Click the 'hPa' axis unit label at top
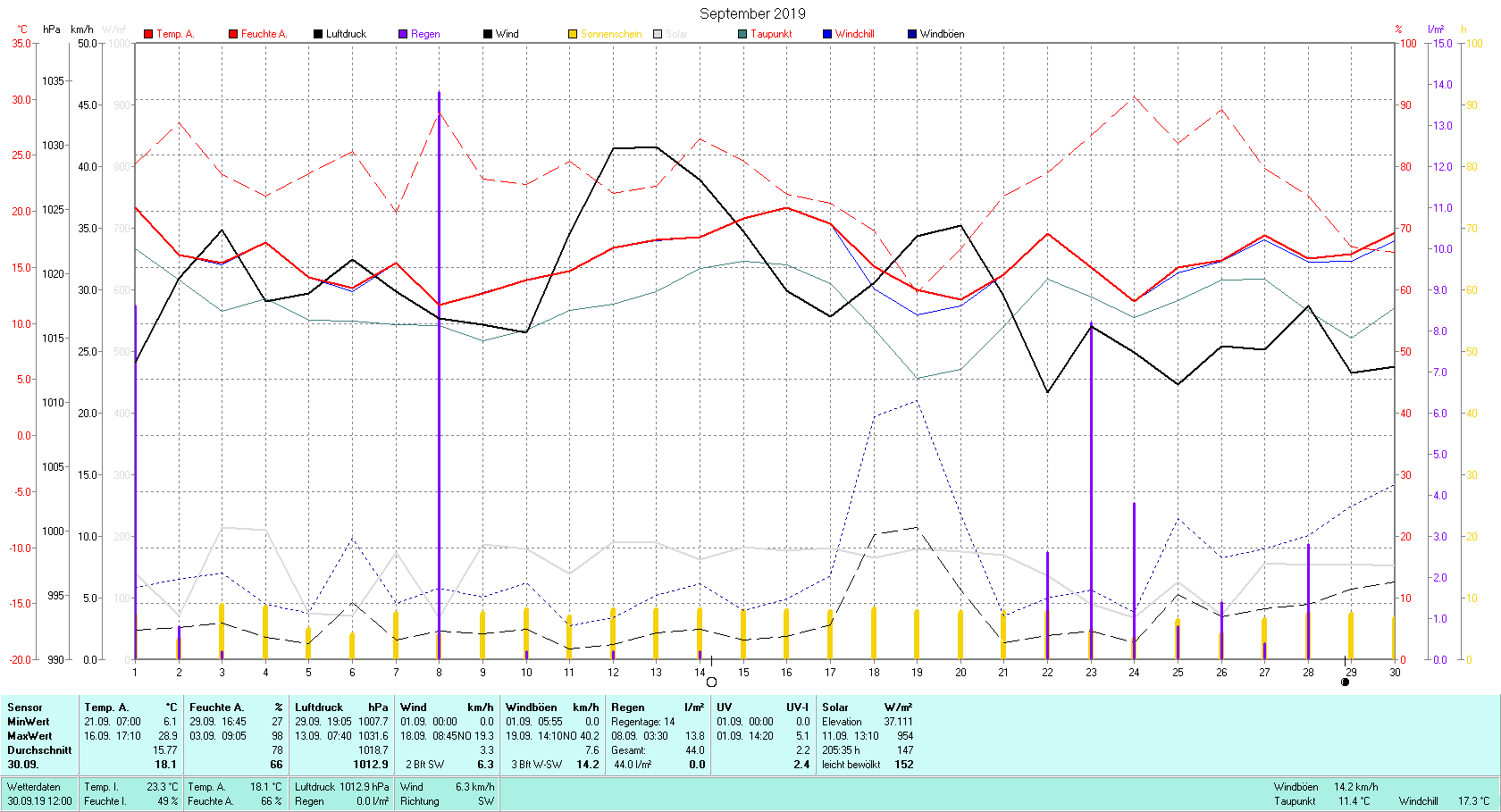Image resolution: width=1501 pixels, height=812 pixels. (52, 29)
